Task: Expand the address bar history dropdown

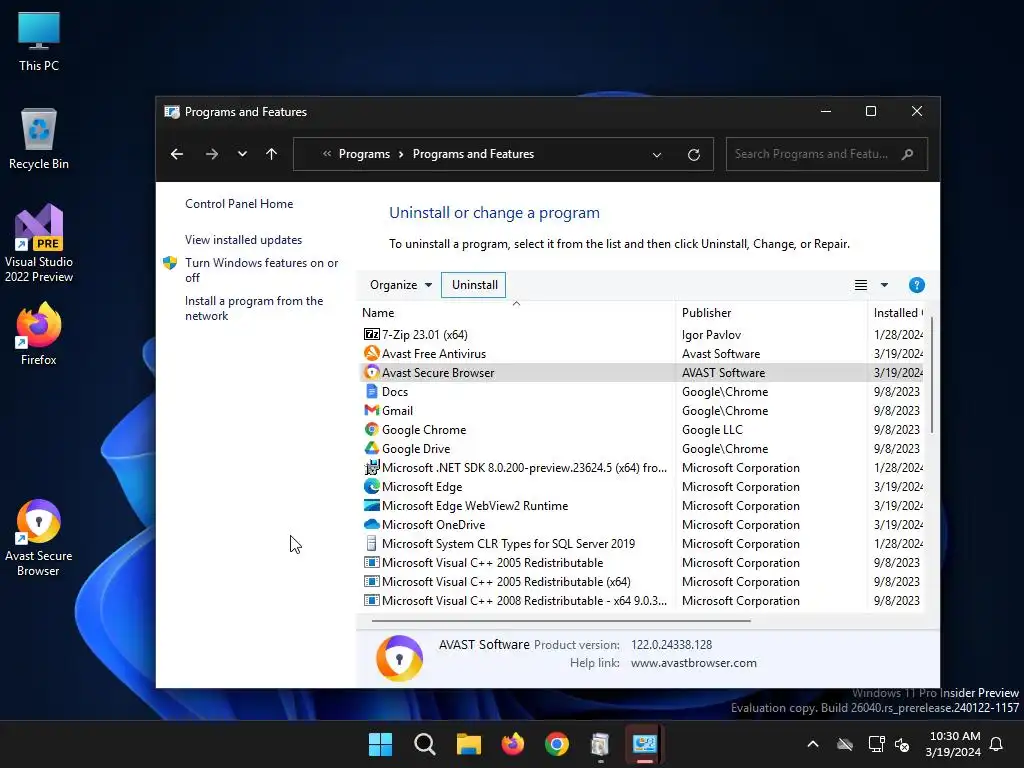Action: tap(657, 155)
